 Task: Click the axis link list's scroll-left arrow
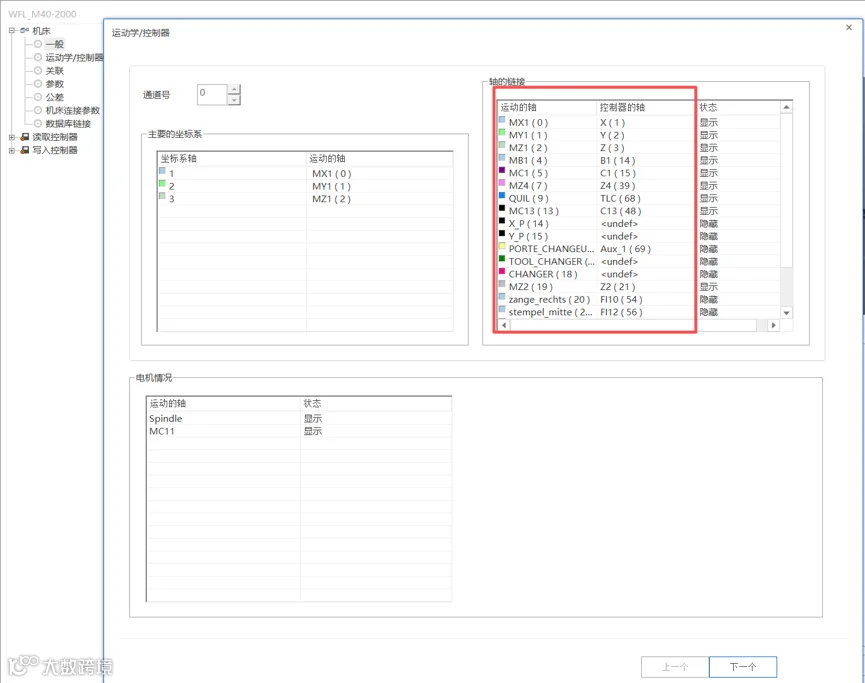coord(504,326)
